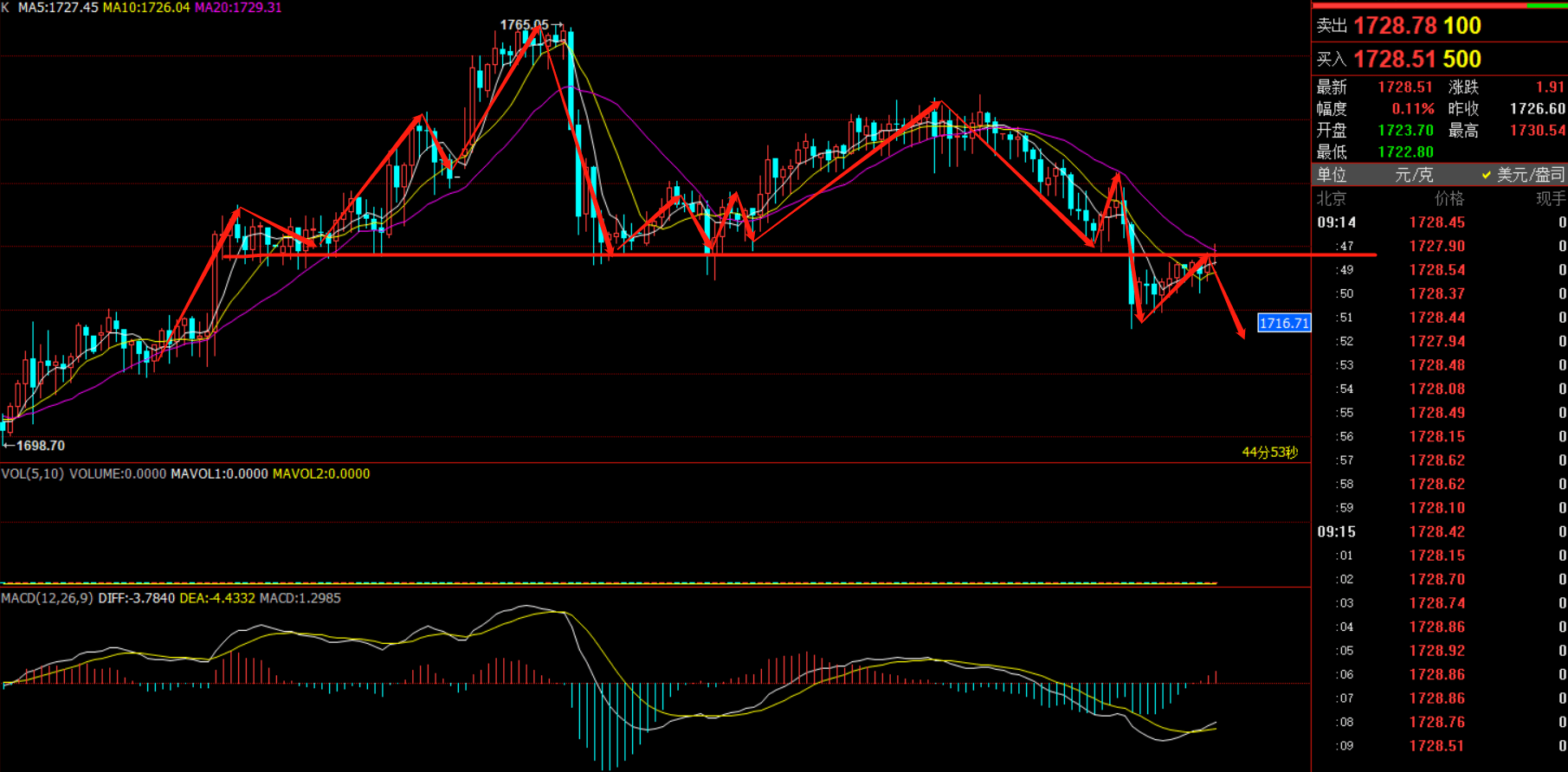Click the 单位 unit label
This screenshot has height=772, width=1568.
click(x=1332, y=175)
